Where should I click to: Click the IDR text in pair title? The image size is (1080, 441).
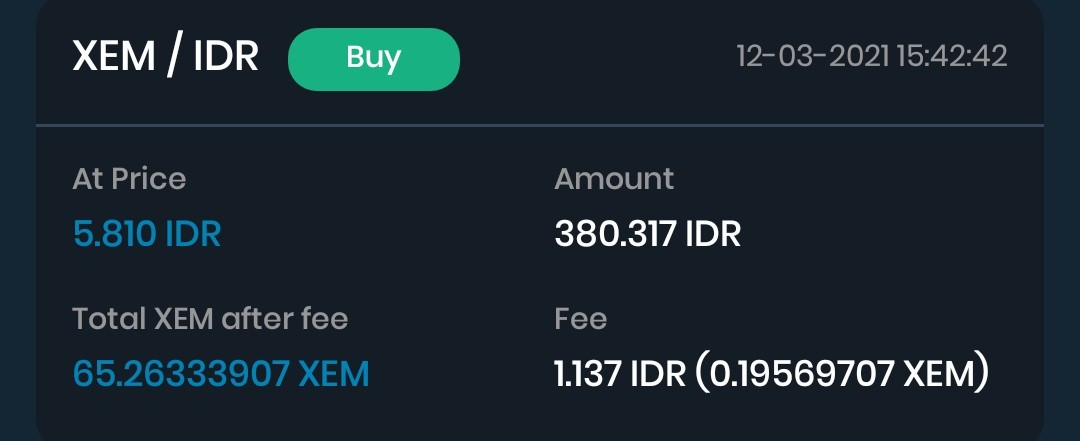pyautogui.click(x=226, y=57)
